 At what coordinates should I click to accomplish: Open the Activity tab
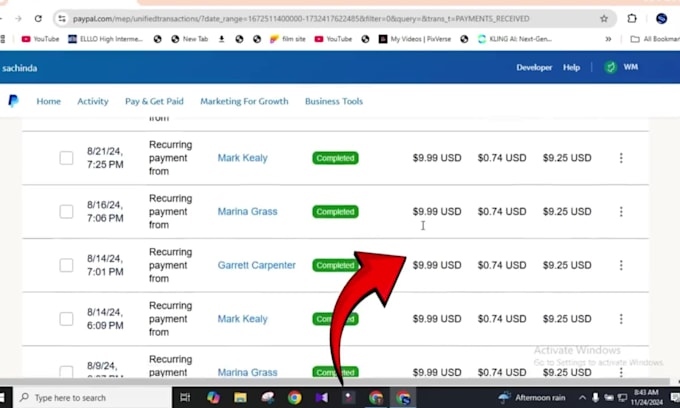(93, 101)
